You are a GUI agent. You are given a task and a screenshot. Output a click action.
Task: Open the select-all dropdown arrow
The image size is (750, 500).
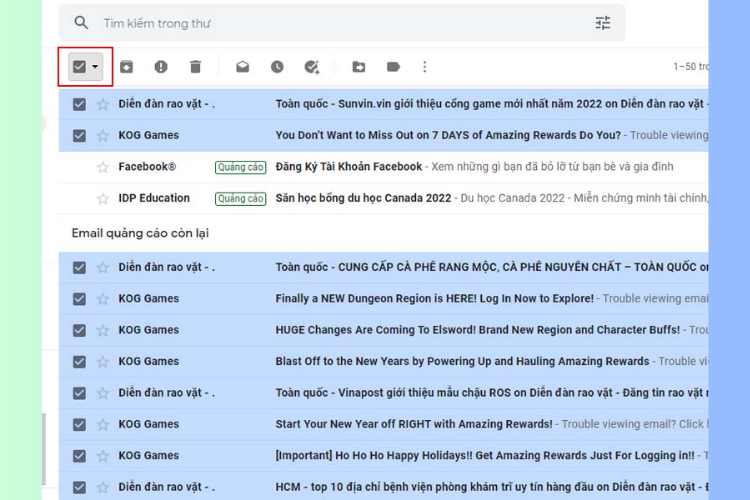[96, 67]
